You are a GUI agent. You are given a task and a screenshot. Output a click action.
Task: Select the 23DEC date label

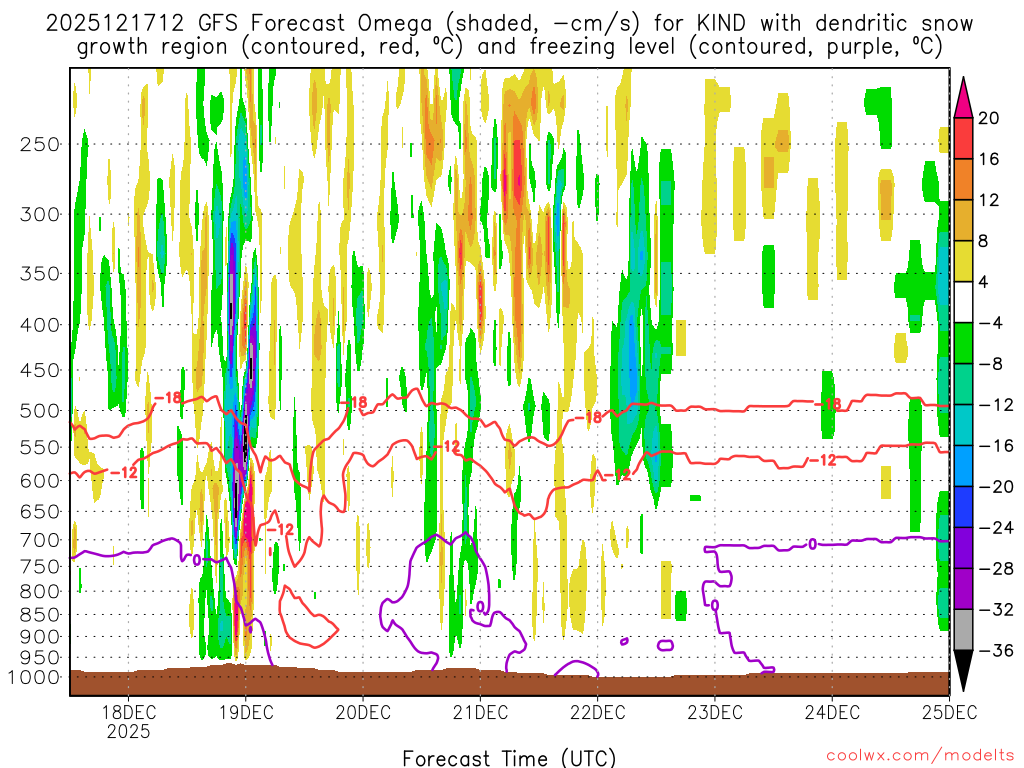[714, 712]
